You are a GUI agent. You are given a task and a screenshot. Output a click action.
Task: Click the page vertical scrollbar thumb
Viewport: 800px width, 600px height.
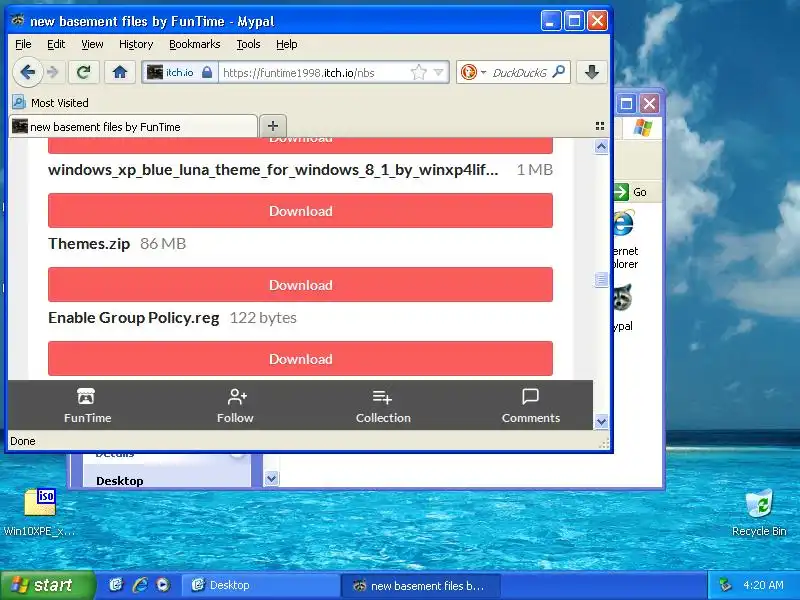tap(602, 279)
